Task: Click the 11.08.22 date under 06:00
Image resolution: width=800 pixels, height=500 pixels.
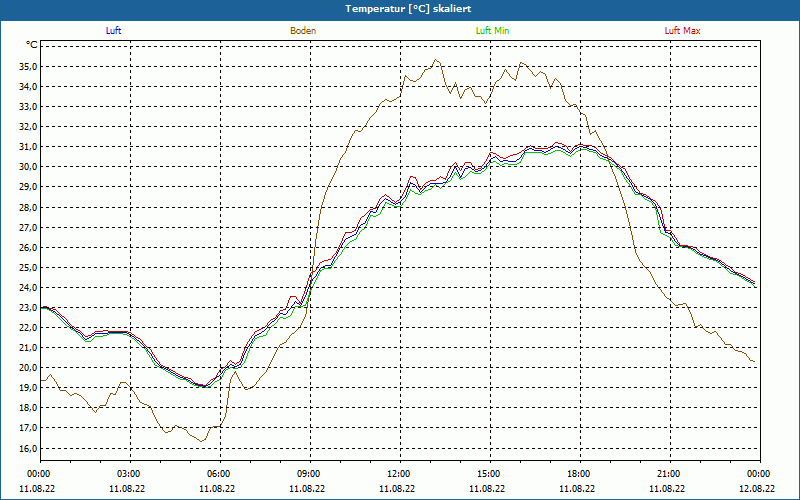Action: click(x=217, y=488)
